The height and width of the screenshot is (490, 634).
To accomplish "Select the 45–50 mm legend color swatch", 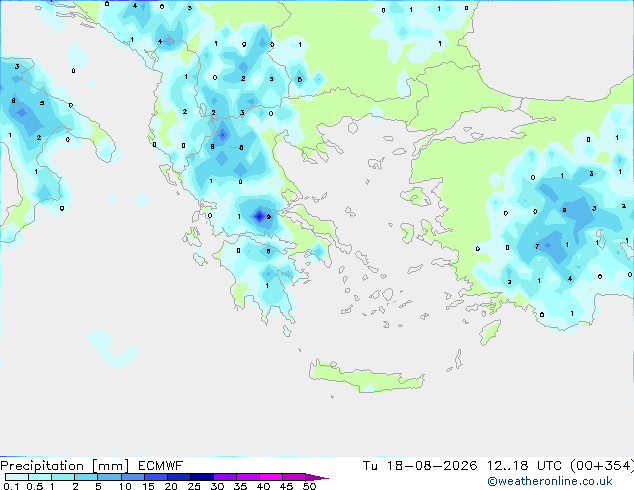I will coord(294,477).
